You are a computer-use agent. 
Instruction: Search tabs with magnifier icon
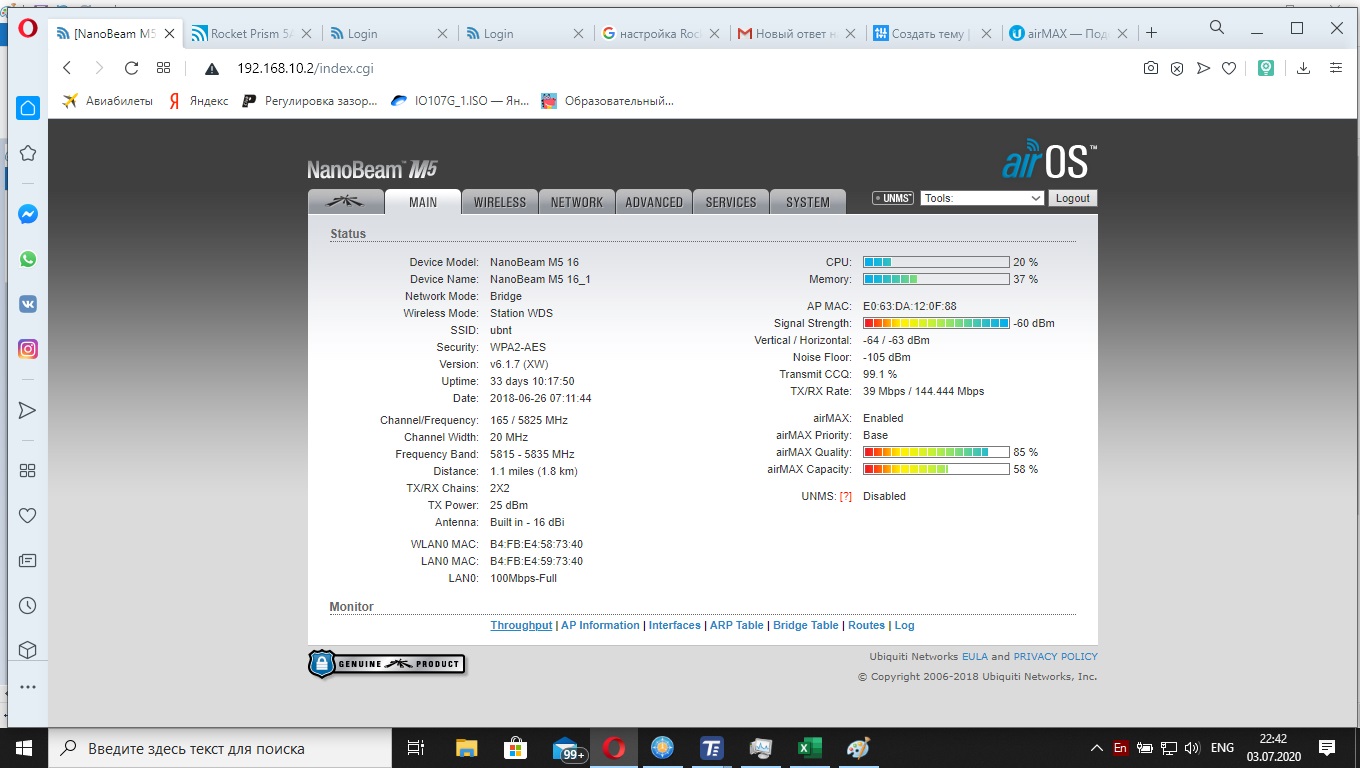tap(1217, 27)
